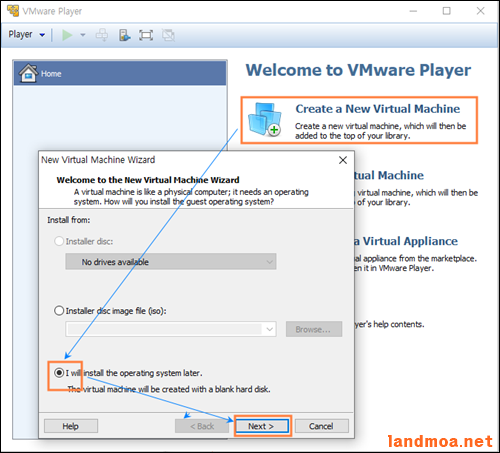500x453 pixels.
Task: Click Create a New Virtual Machine link
Action: [x=378, y=109]
